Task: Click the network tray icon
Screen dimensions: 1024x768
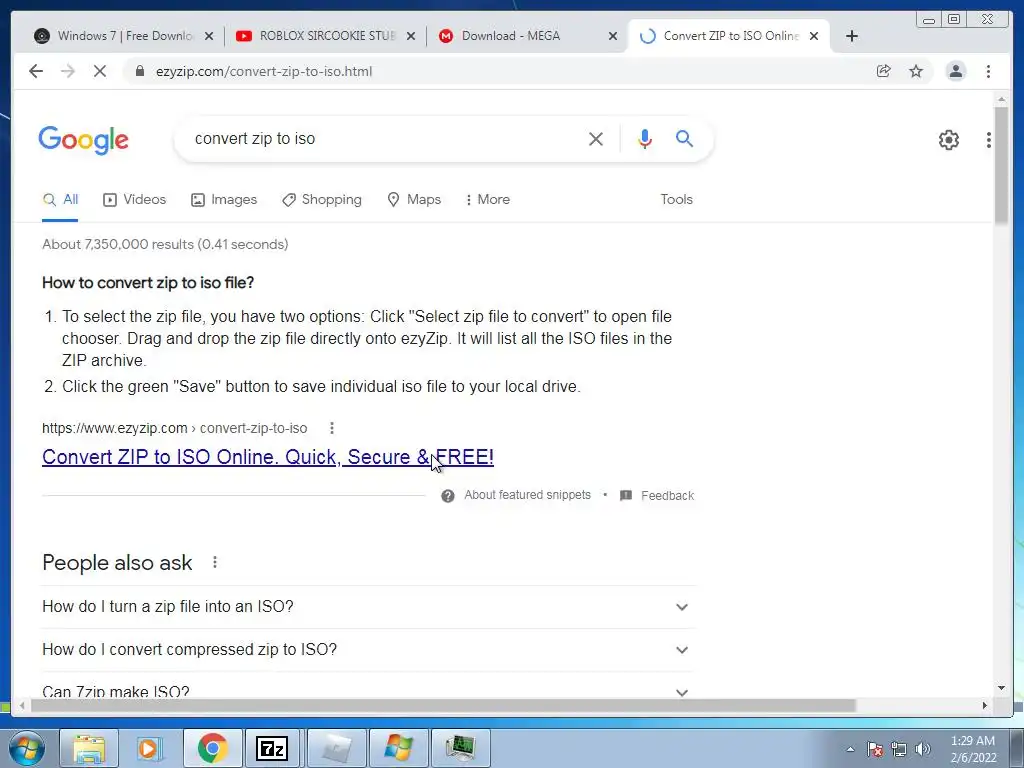Action: (x=899, y=749)
